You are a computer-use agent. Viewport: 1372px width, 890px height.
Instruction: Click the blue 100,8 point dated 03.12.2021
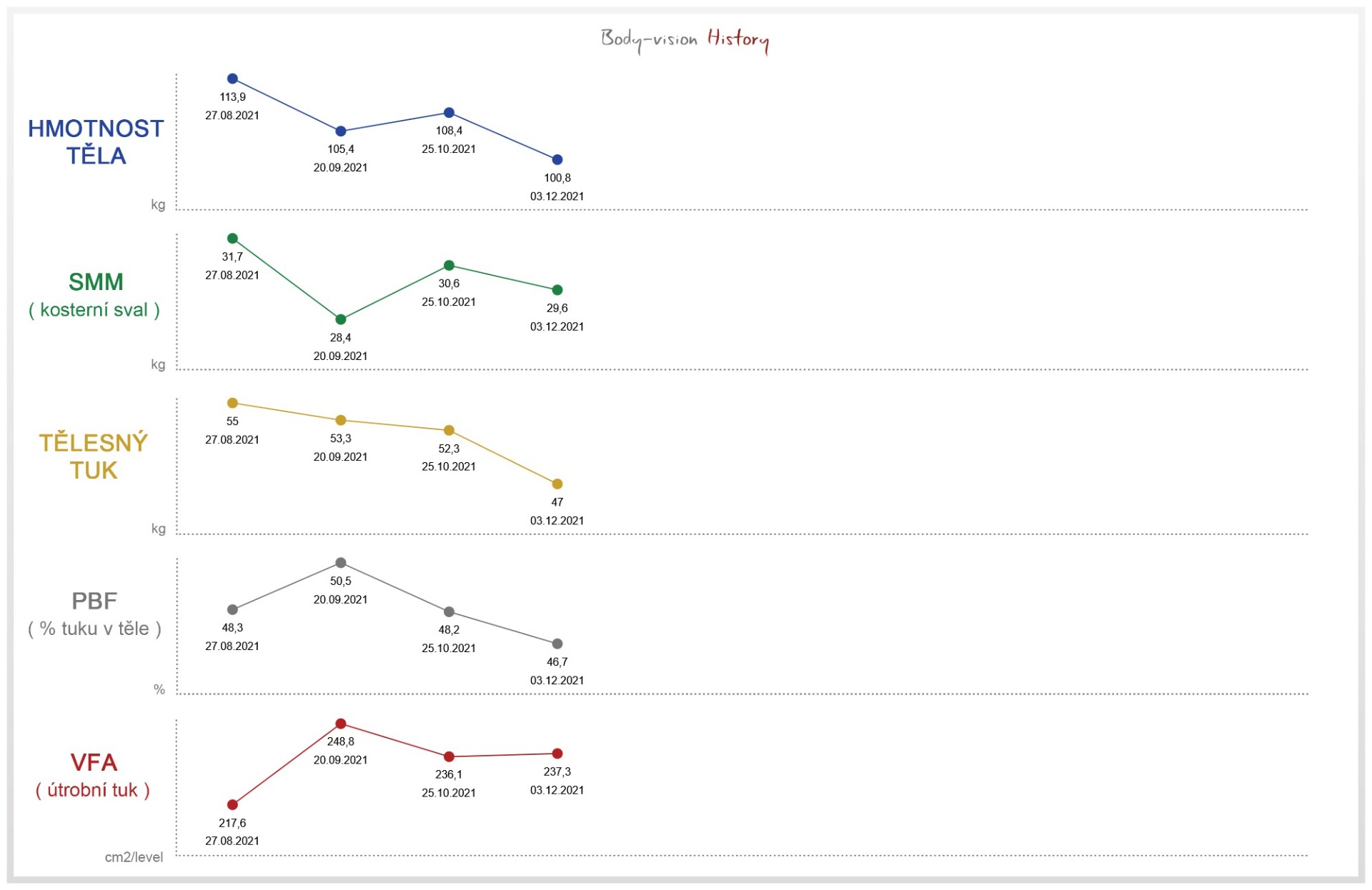click(557, 160)
